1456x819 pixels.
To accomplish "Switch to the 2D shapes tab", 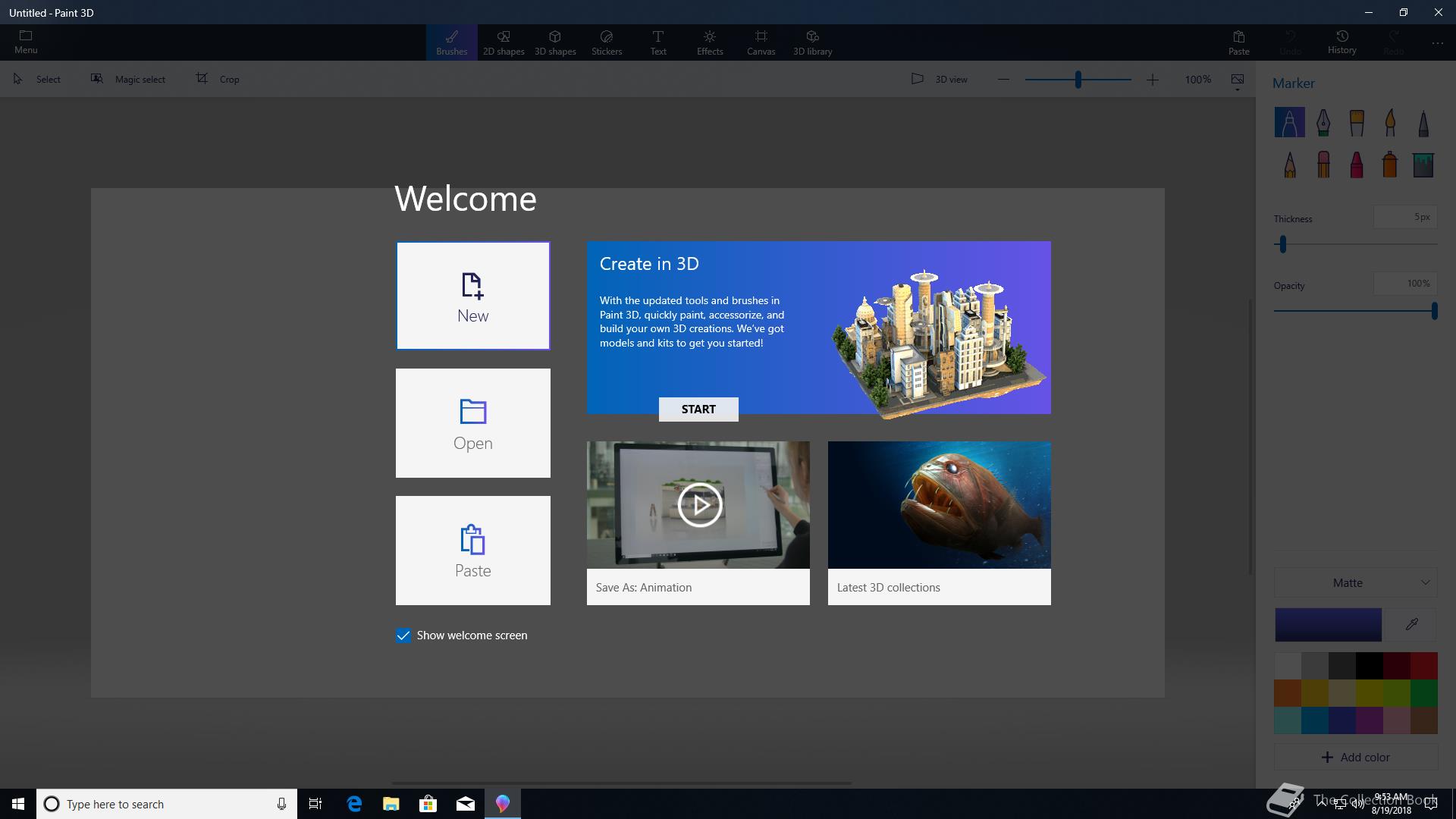I will coord(504,42).
